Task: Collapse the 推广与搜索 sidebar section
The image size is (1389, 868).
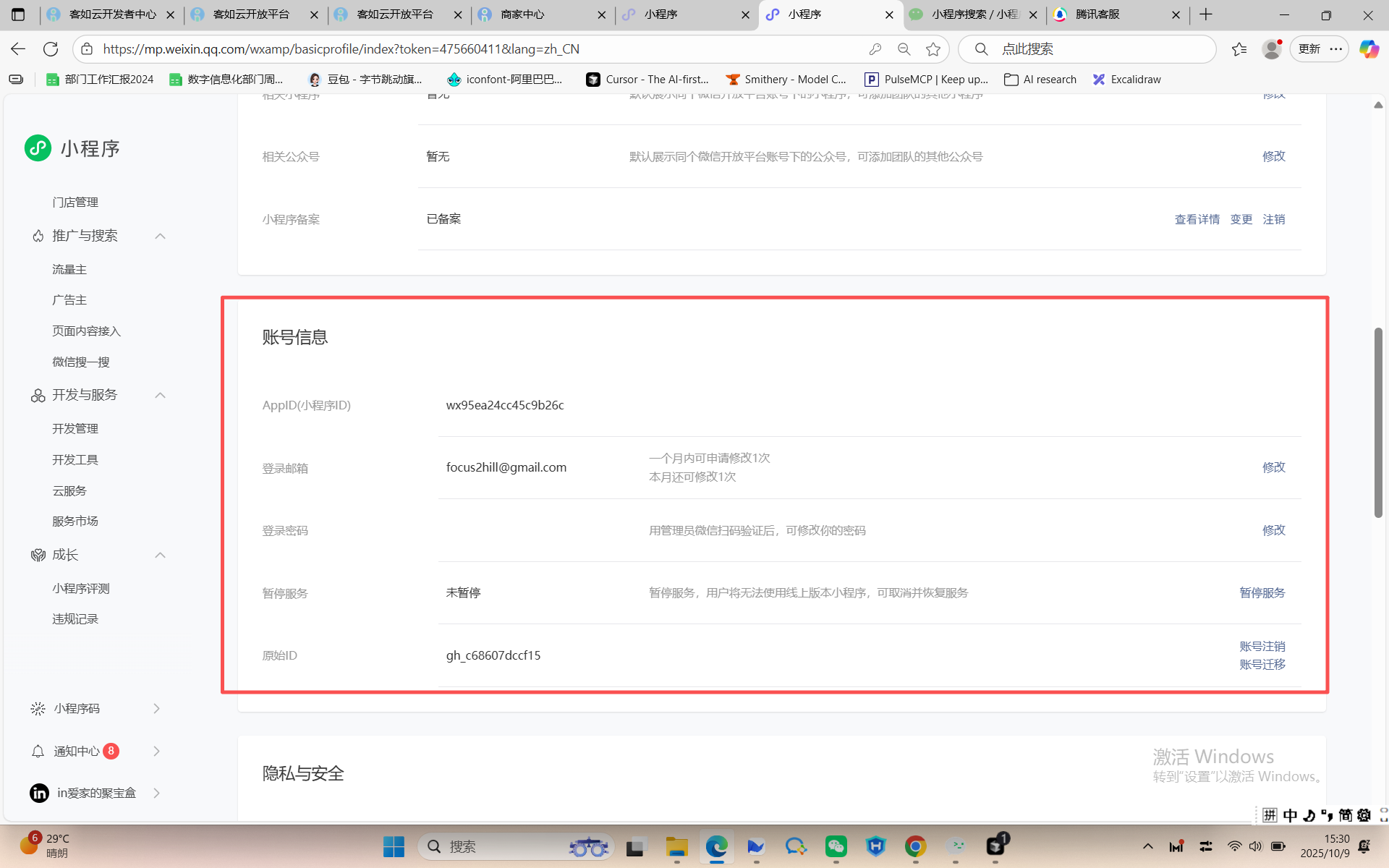Action: [160, 236]
